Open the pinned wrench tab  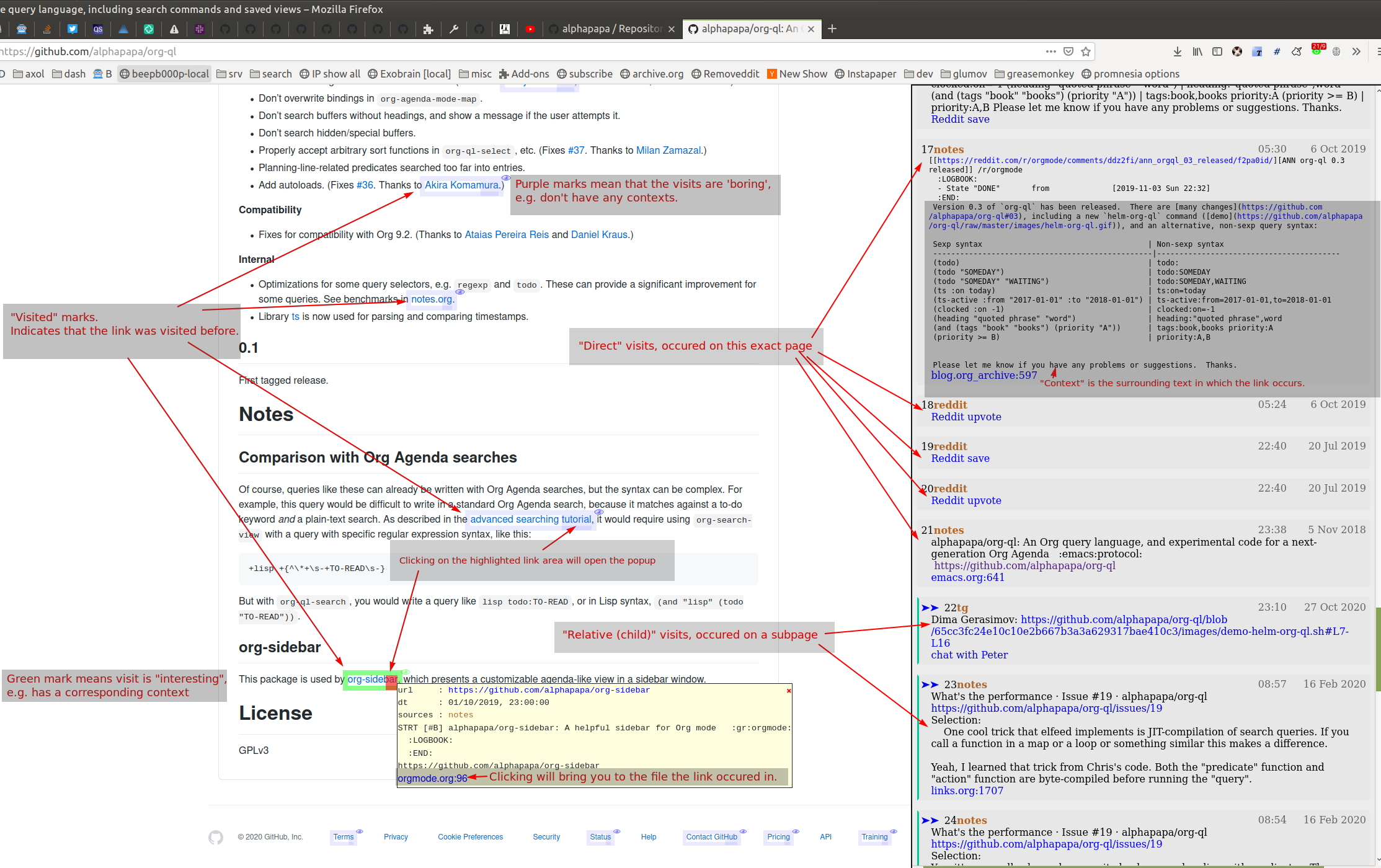[454, 29]
